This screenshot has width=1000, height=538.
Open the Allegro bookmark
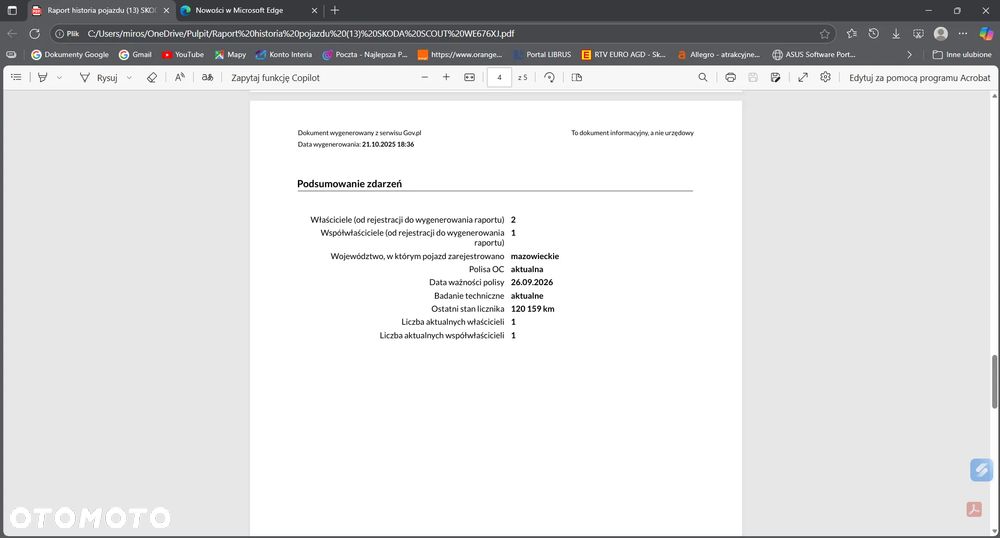(719, 55)
